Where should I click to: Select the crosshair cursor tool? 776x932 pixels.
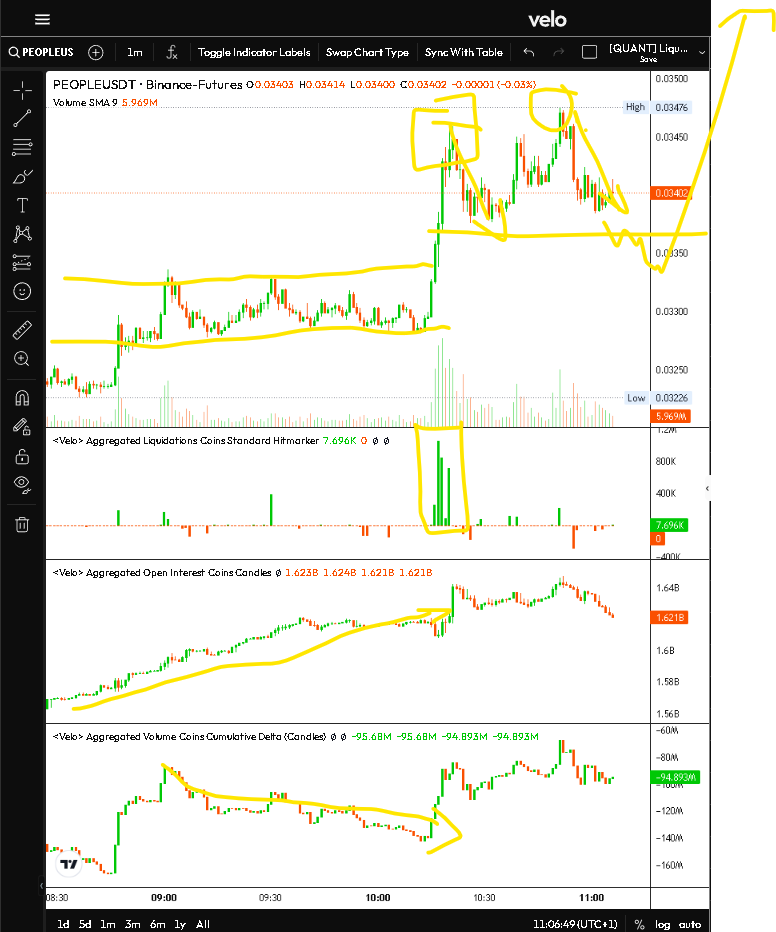tap(23, 90)
